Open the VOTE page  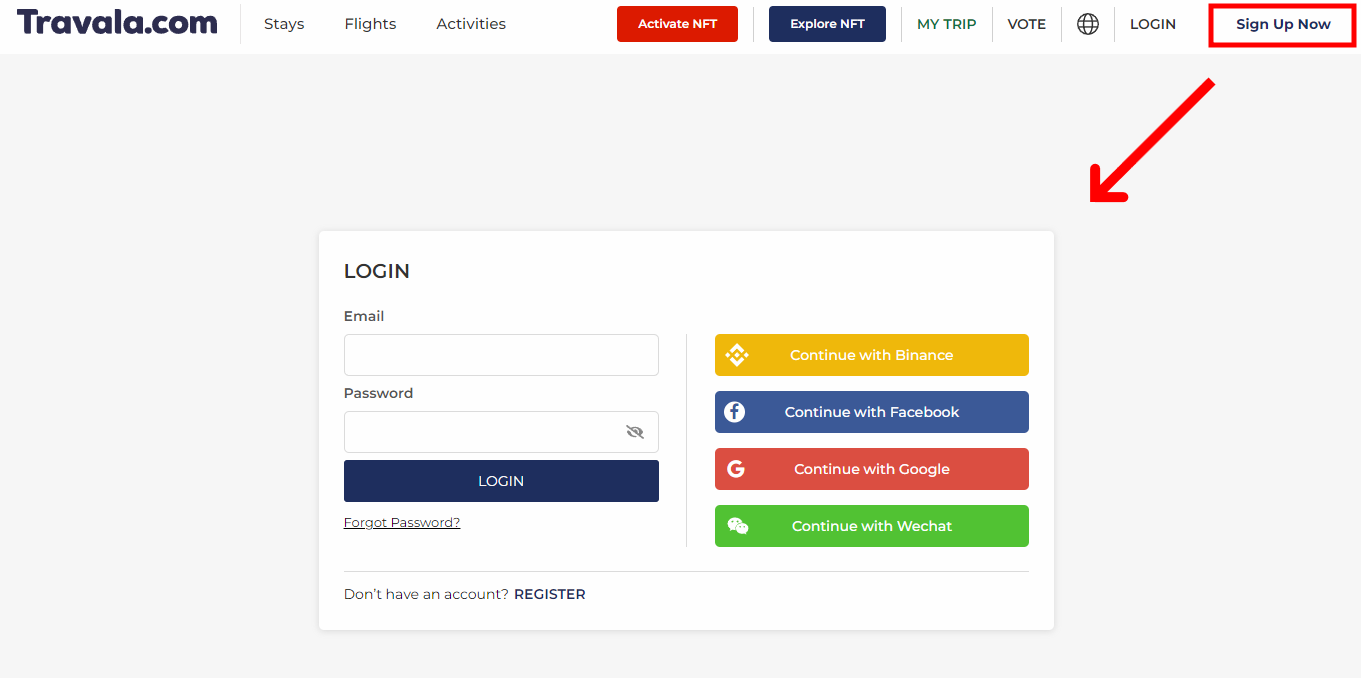(1026, 24)
